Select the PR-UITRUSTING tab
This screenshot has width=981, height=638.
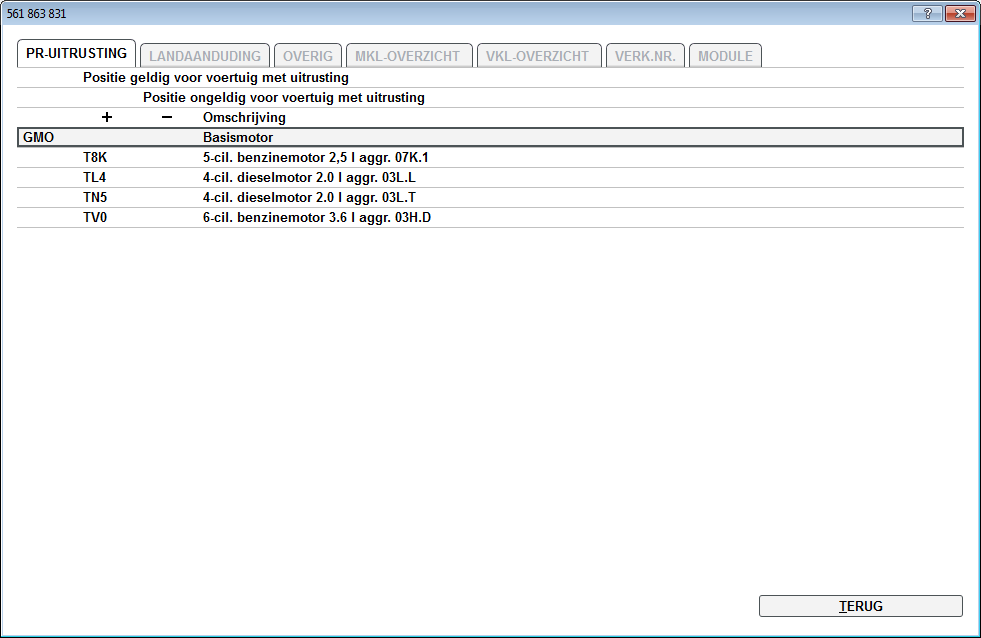coord(77,54)
